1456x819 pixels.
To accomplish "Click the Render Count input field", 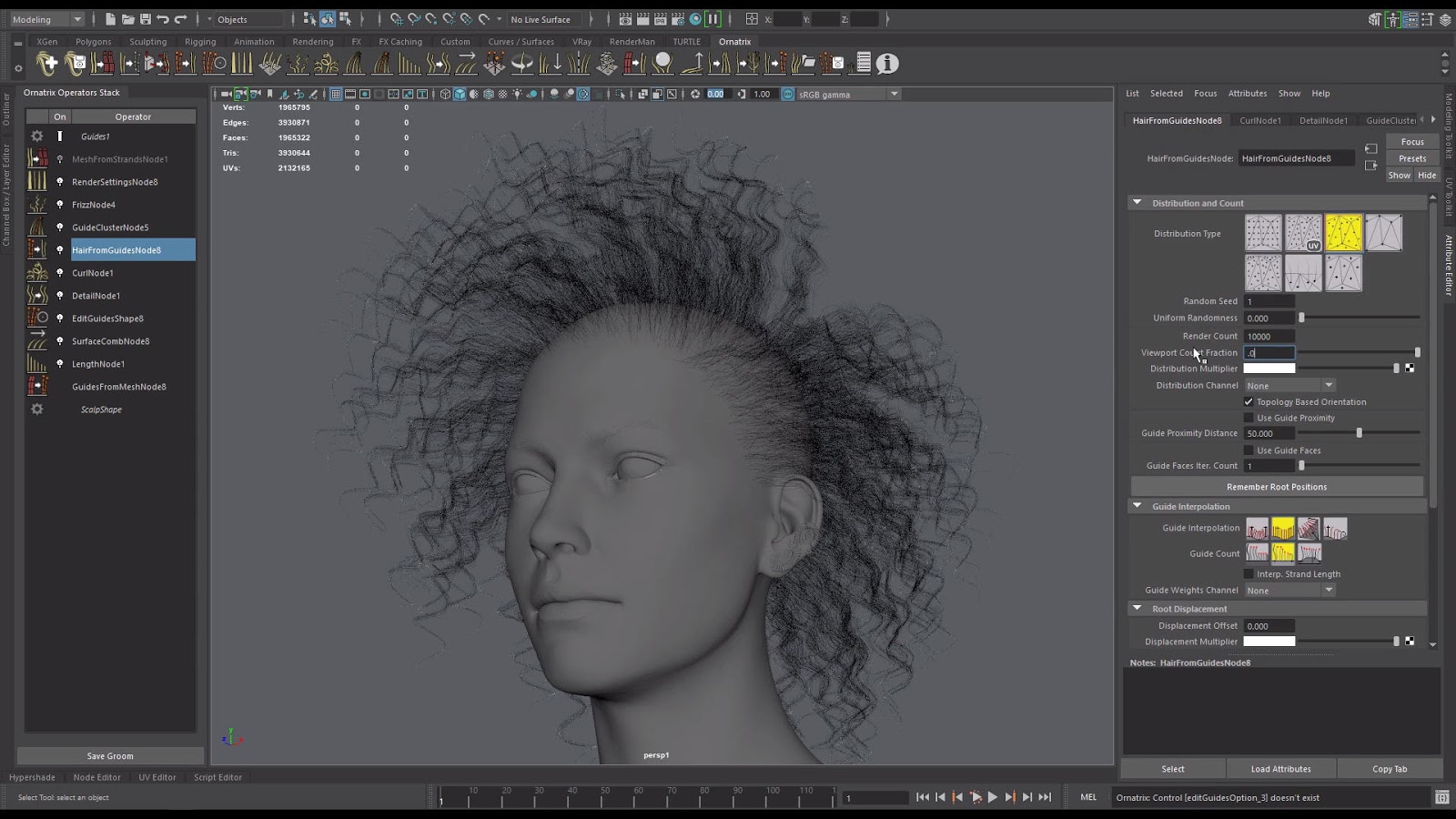I will 1269,336.
